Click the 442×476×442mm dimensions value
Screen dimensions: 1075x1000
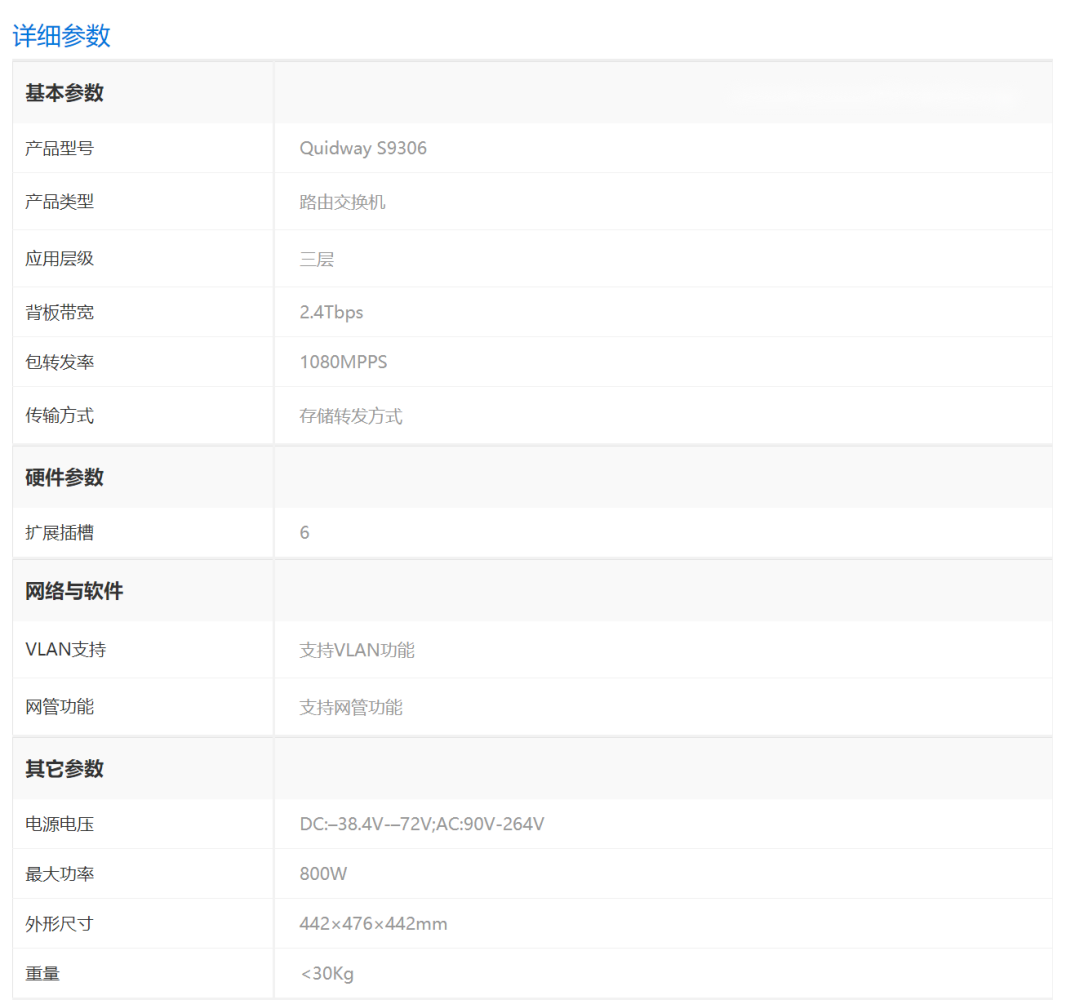(373, 924)
